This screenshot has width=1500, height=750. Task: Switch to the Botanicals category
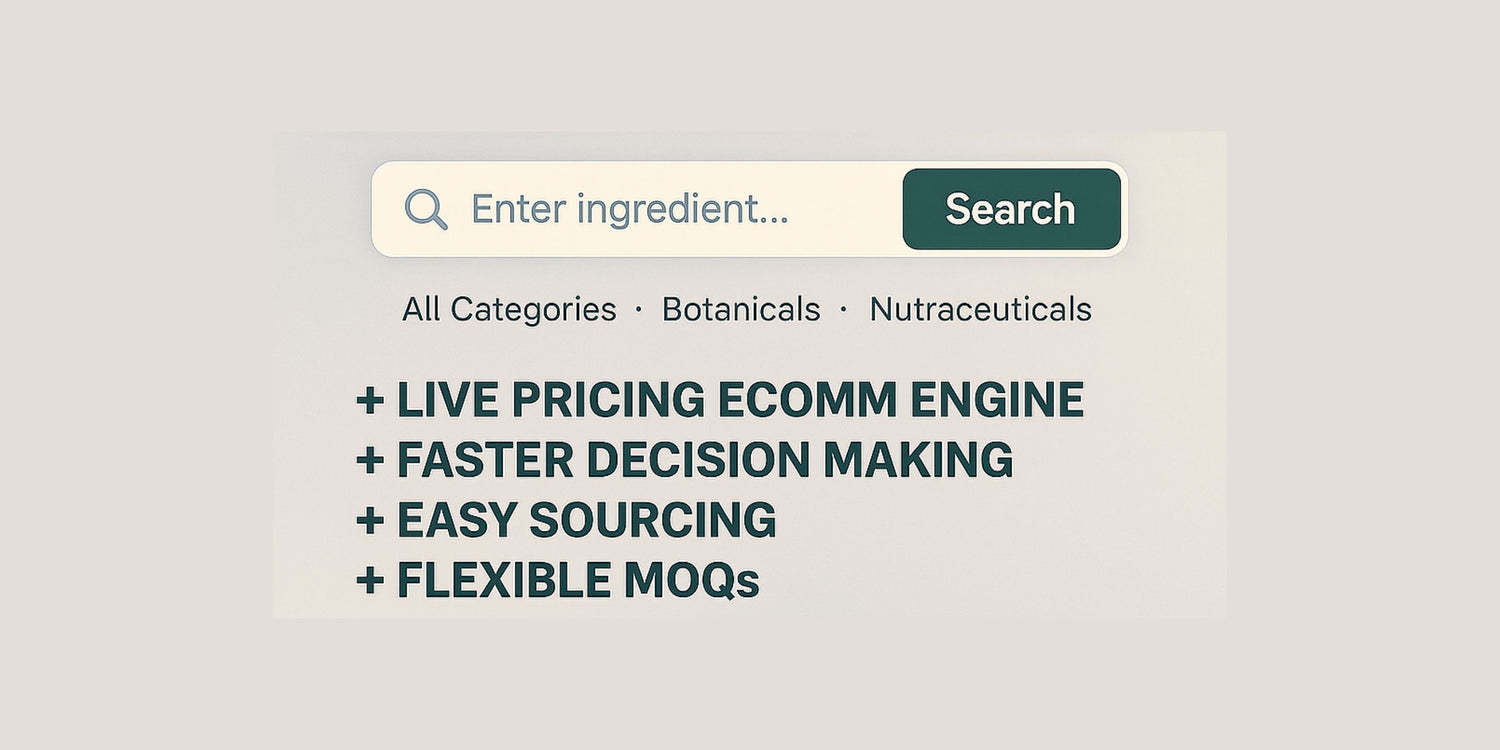coord(741,310)
